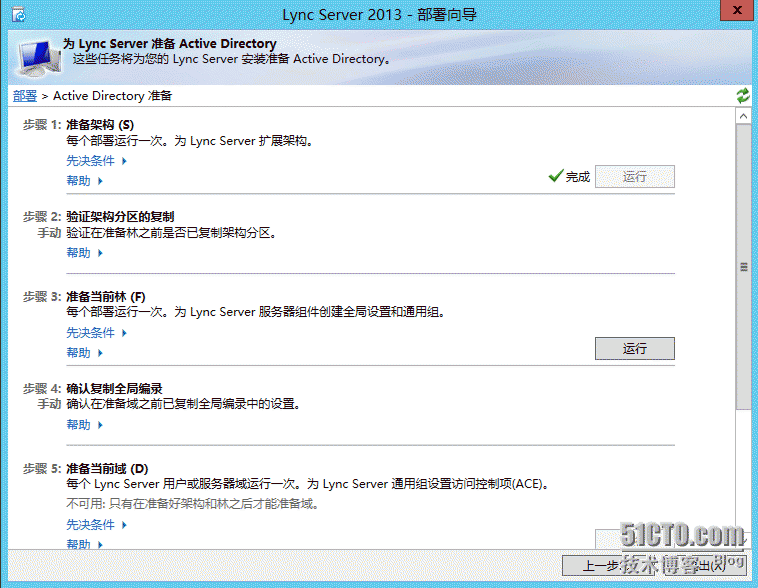
Task: Close the Lync Server deployment wizard
Action: pos(737,10)
